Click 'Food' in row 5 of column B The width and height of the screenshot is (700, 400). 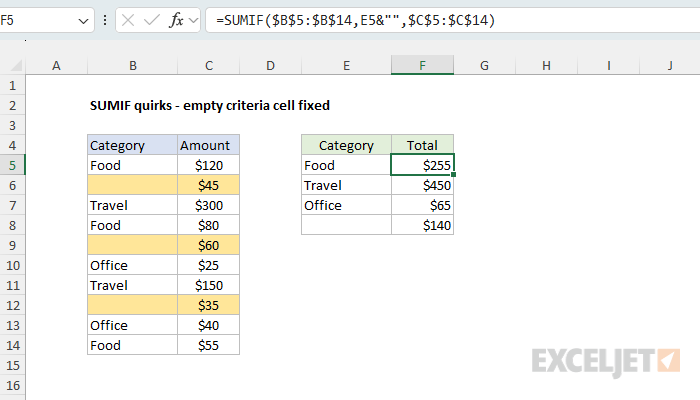click(x=133, y=165)
